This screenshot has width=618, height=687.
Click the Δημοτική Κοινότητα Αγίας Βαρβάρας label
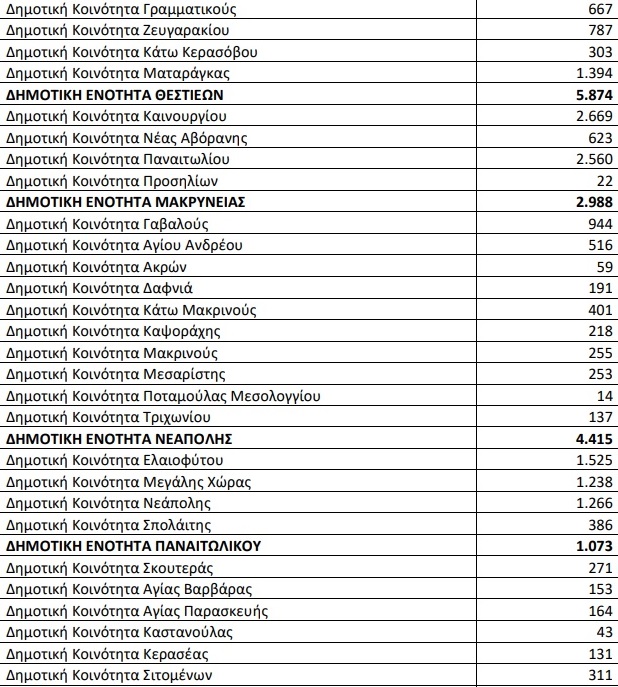point(129,590)
